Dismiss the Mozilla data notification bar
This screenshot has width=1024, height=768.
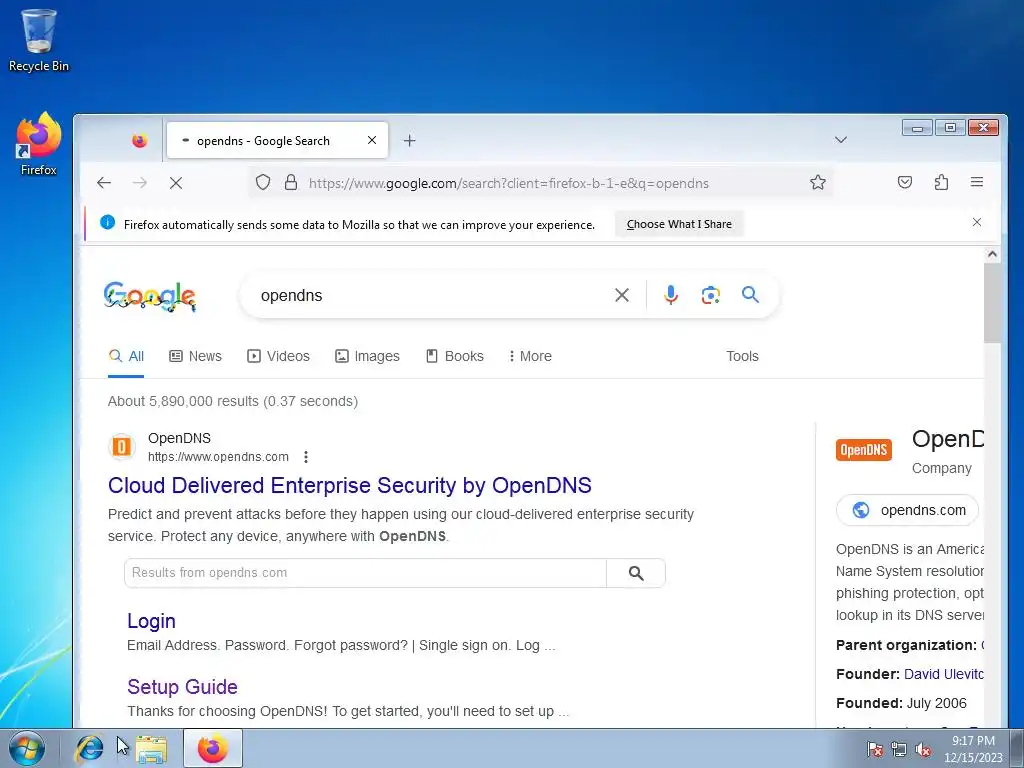976,222
